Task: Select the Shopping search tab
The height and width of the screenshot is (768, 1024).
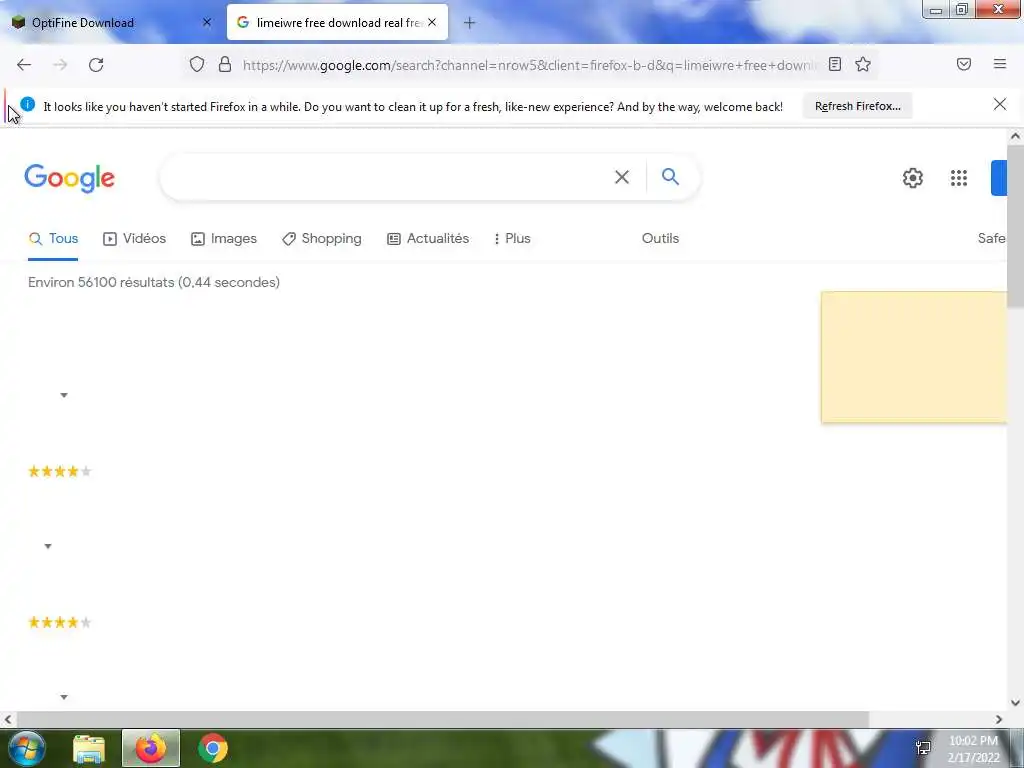Action: (321, 238)
